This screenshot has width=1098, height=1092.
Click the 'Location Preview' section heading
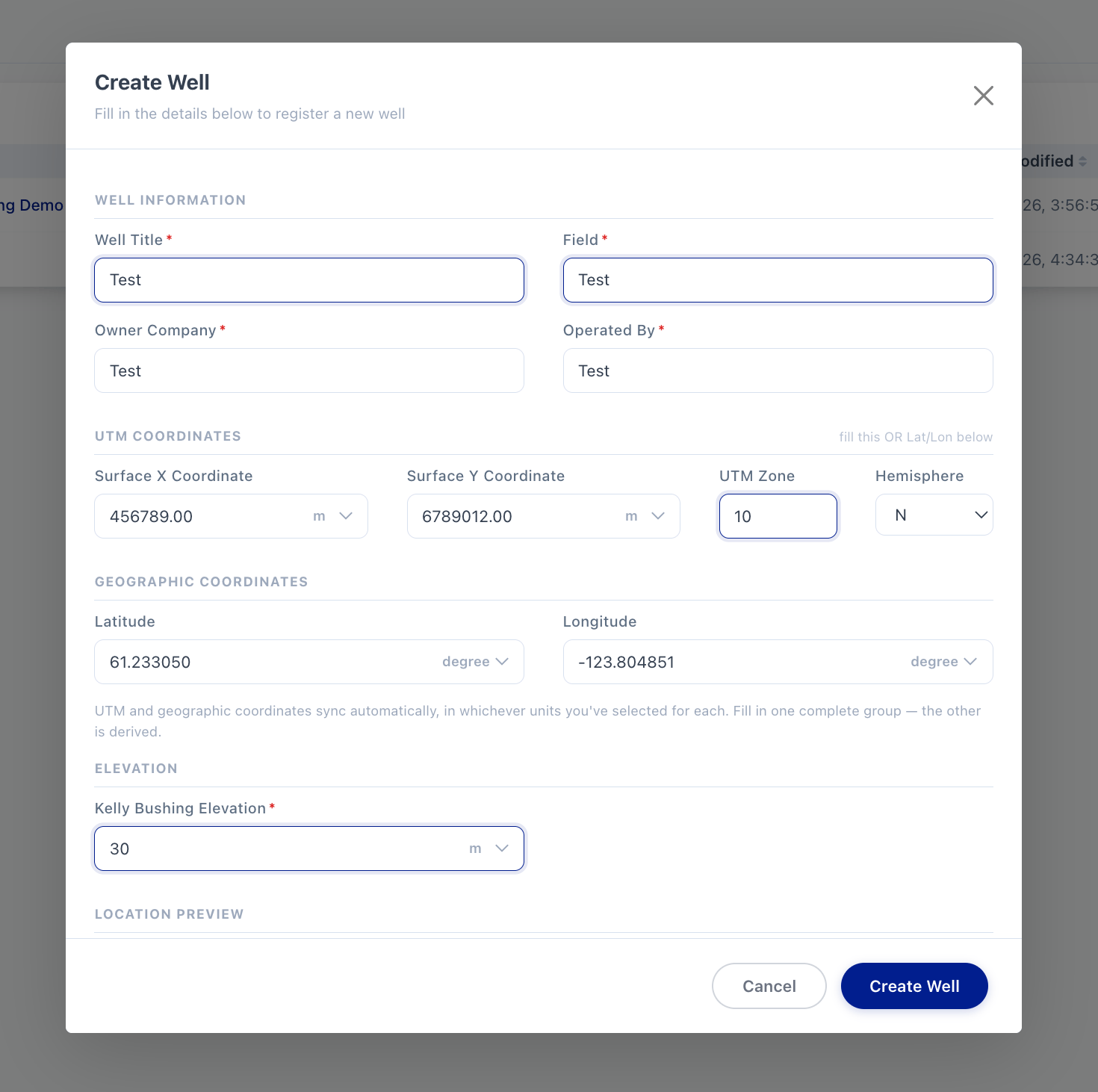pos(170,914)
